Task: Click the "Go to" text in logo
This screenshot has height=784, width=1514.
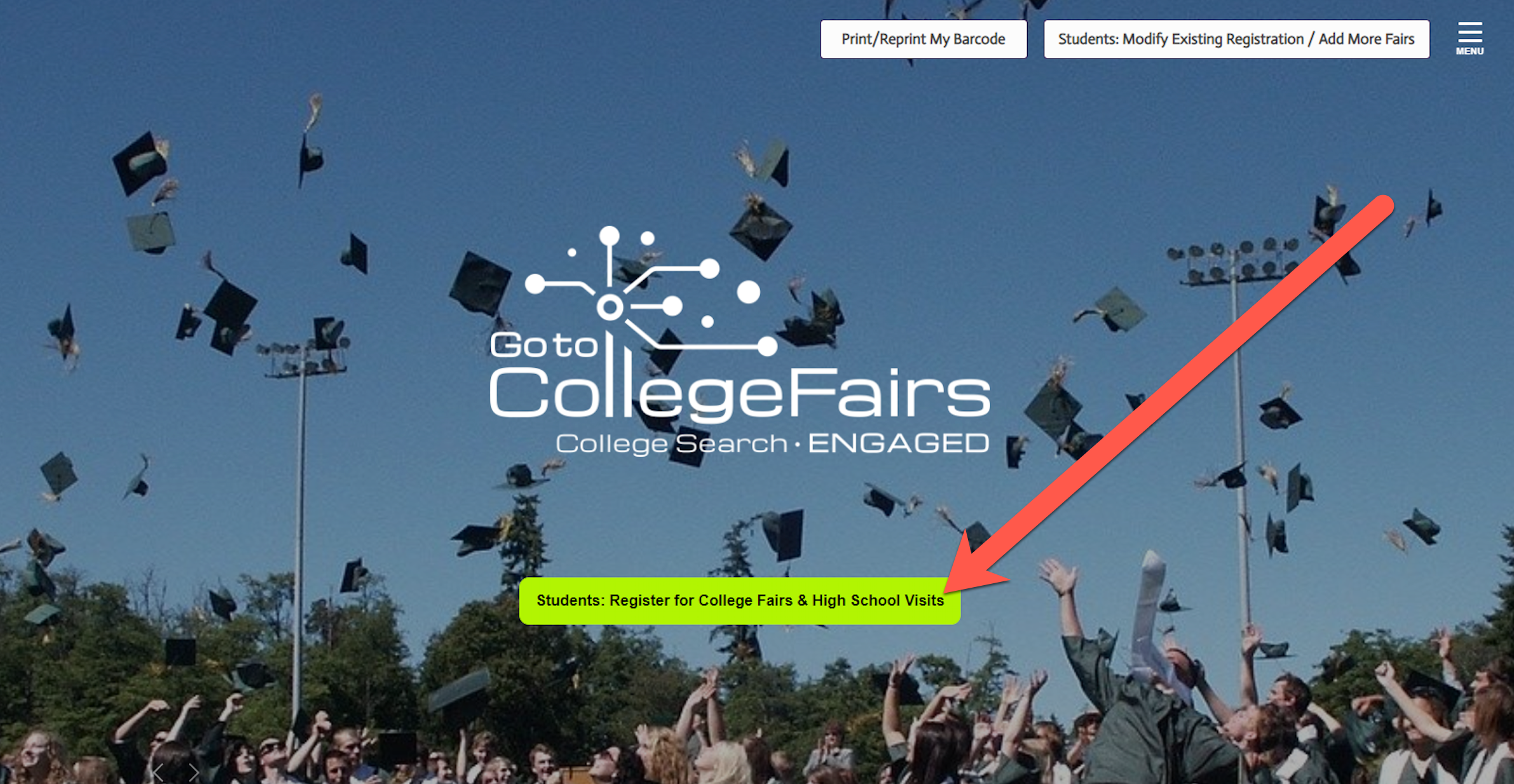Action: (x=543, y=345)
